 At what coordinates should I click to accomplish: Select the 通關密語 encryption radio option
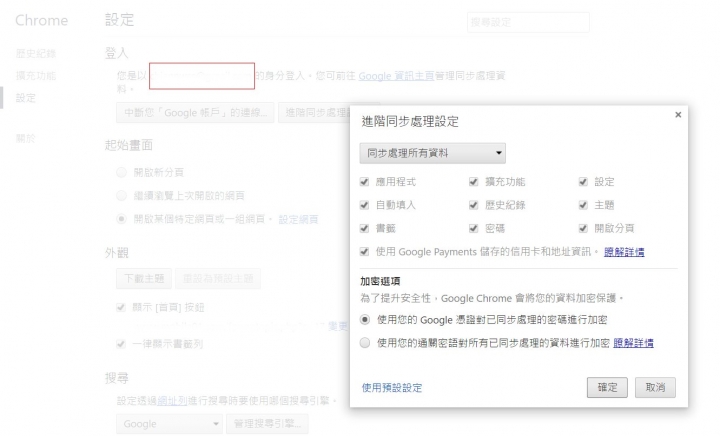tap(365, 343)
